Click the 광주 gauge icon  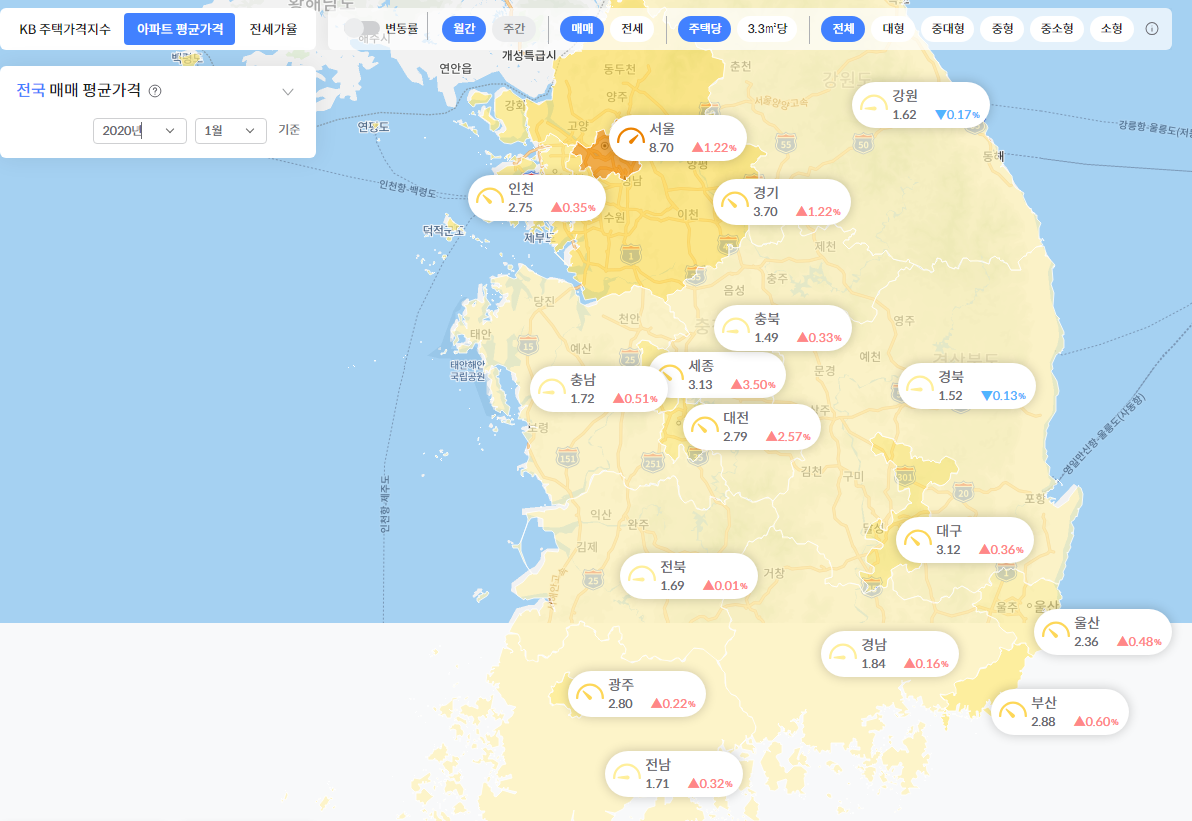[x=589, y=693]
